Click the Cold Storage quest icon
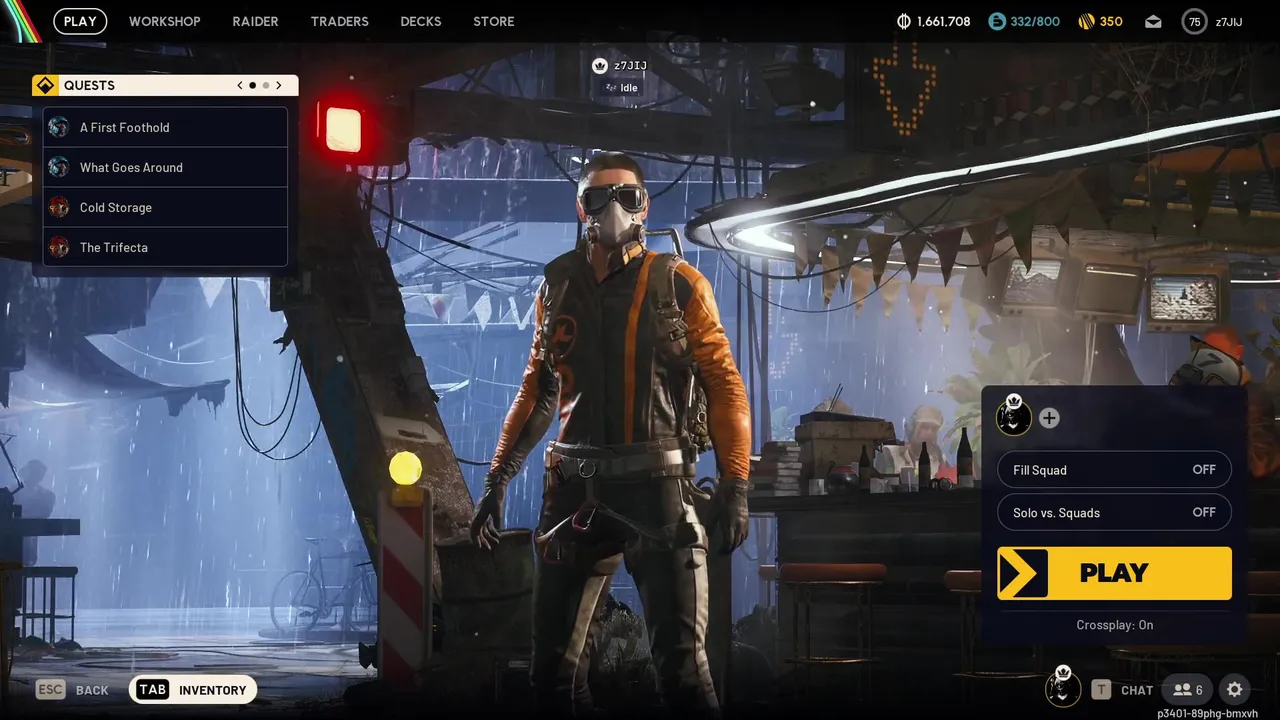 pyautogui.click(x=59, y=207)
